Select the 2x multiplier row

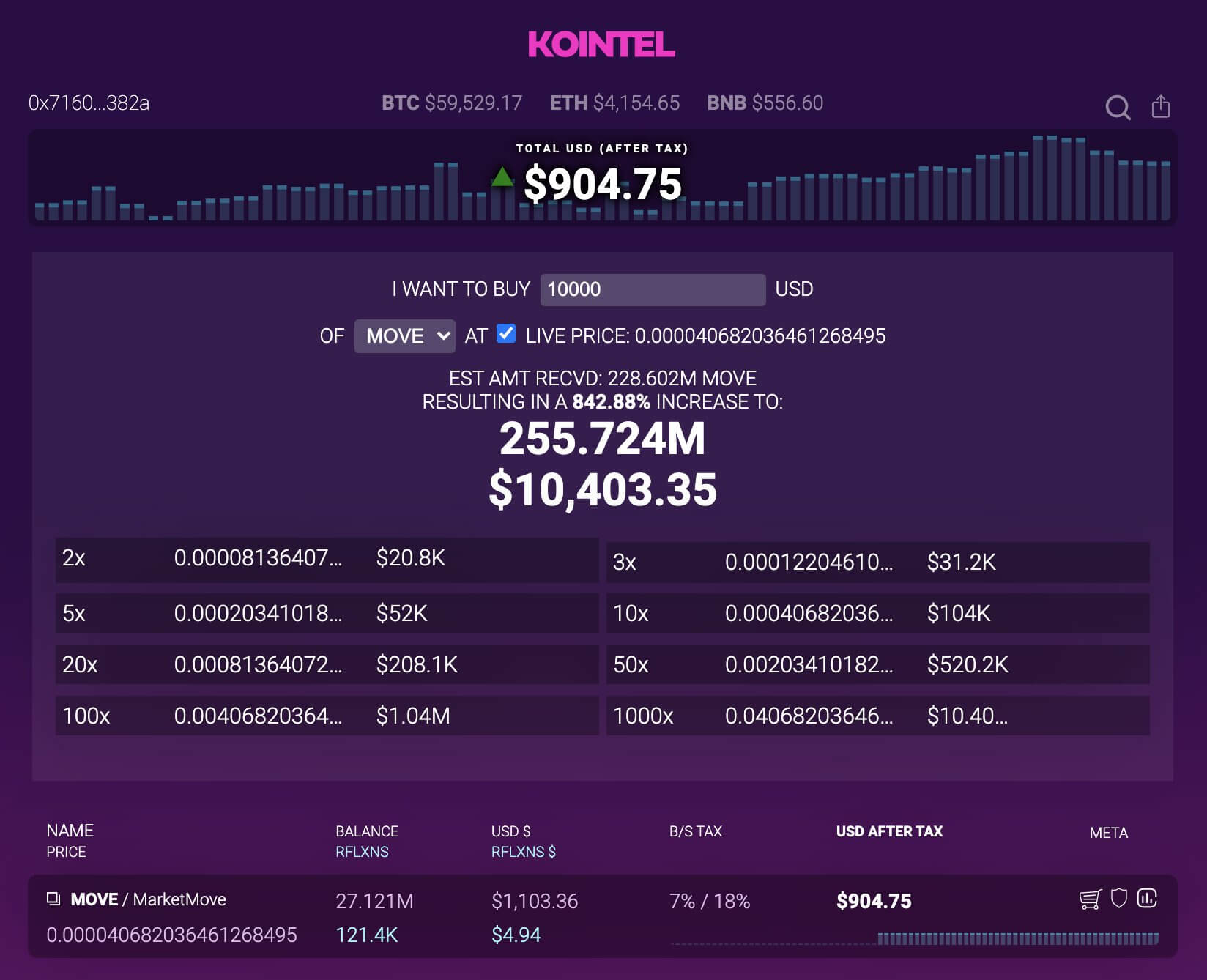(327, 560)
